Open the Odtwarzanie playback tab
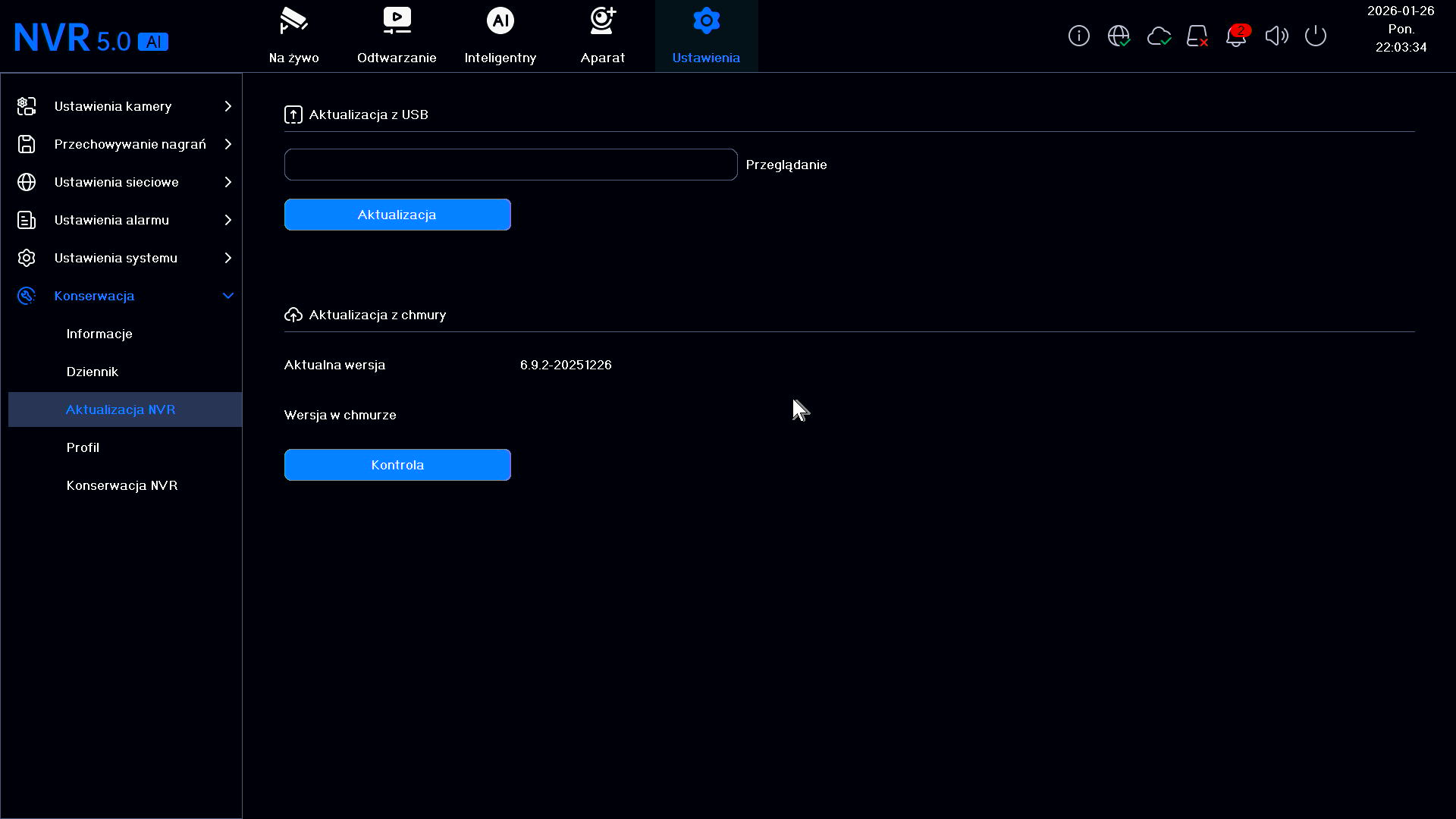 coord(397,36)
